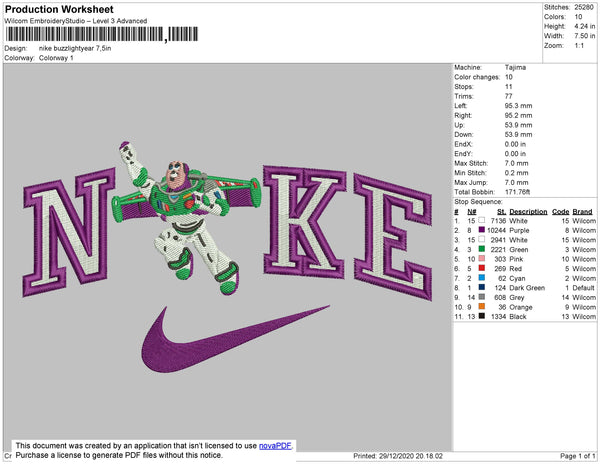600x464 pixels.
Task: Click the 'Page 1 of 1' footer text
Action: (577, 456)
